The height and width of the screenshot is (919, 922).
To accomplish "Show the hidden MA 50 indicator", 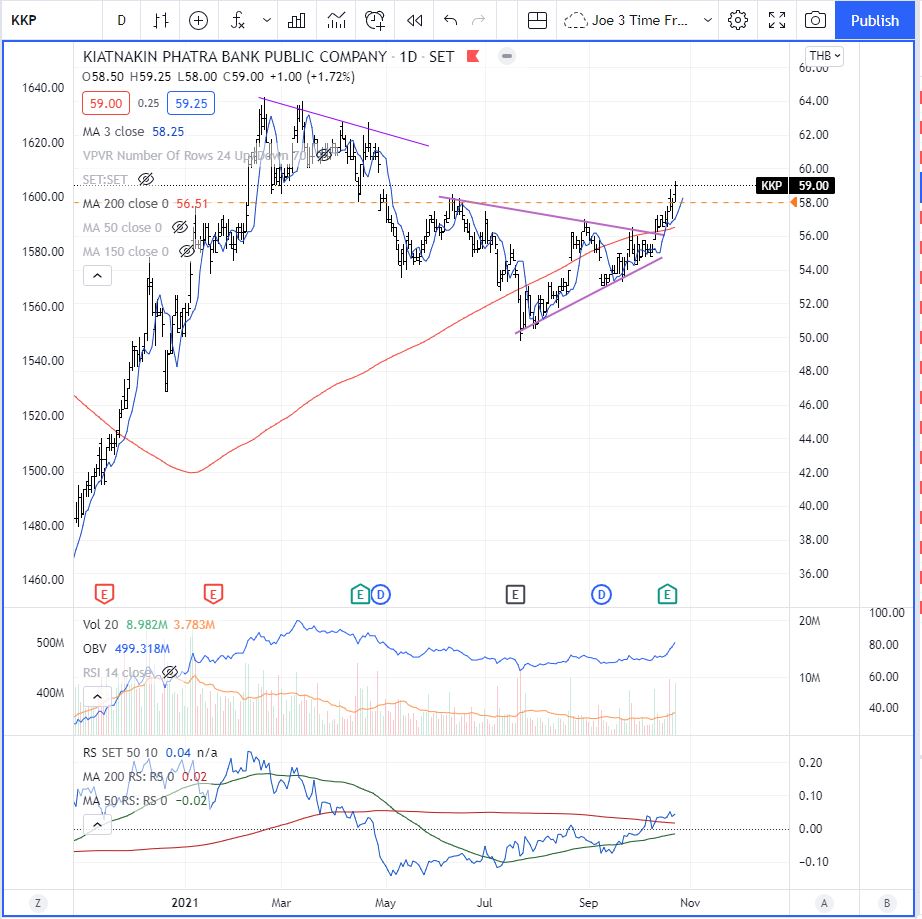I will (180, 228).
